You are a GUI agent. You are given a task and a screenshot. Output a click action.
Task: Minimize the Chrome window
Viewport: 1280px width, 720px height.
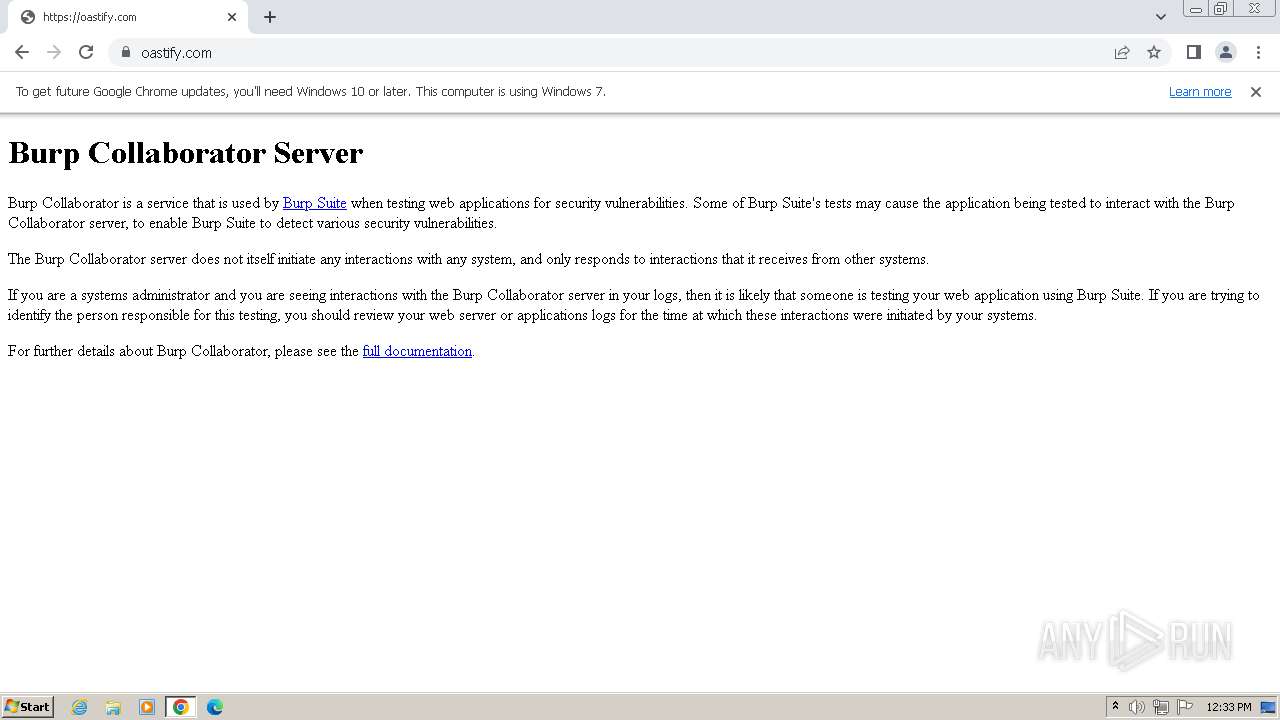pyautogui.click(x=1195, y=9)
